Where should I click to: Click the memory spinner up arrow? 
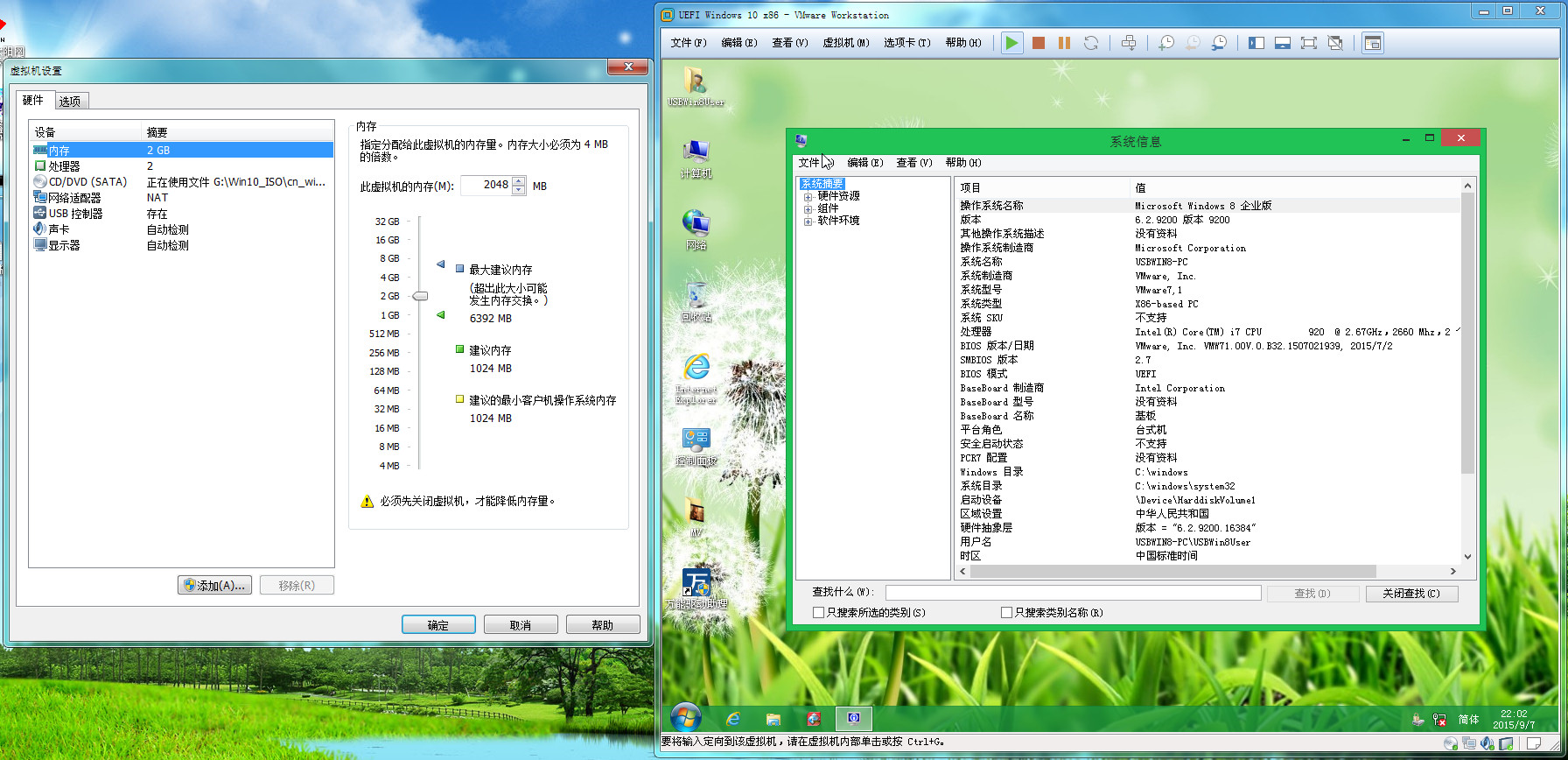pos(519,181)
